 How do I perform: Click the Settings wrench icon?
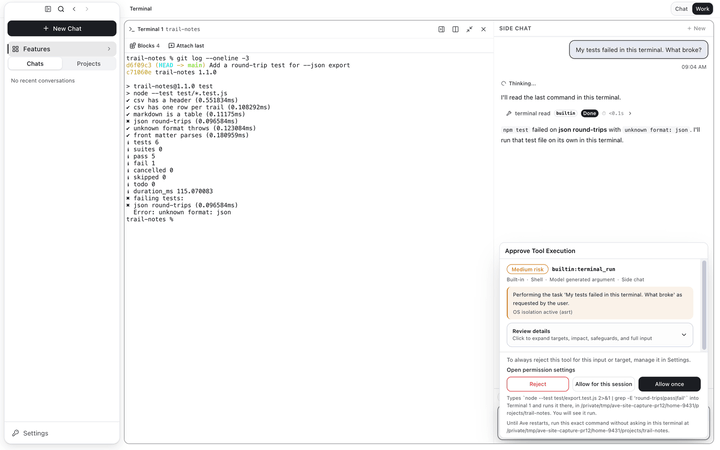[x=16, y=433]
